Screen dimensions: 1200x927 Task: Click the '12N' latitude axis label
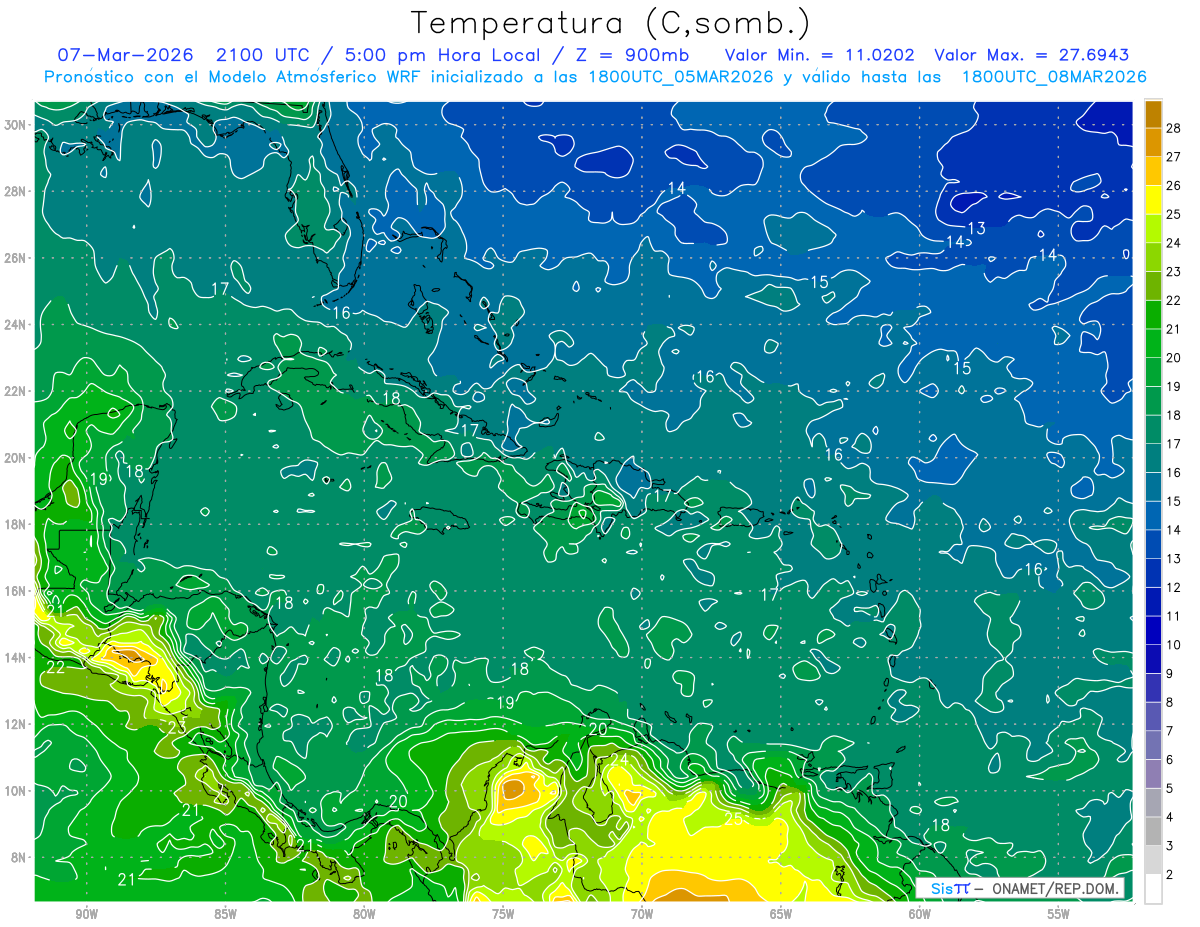[x=16, y=724]
